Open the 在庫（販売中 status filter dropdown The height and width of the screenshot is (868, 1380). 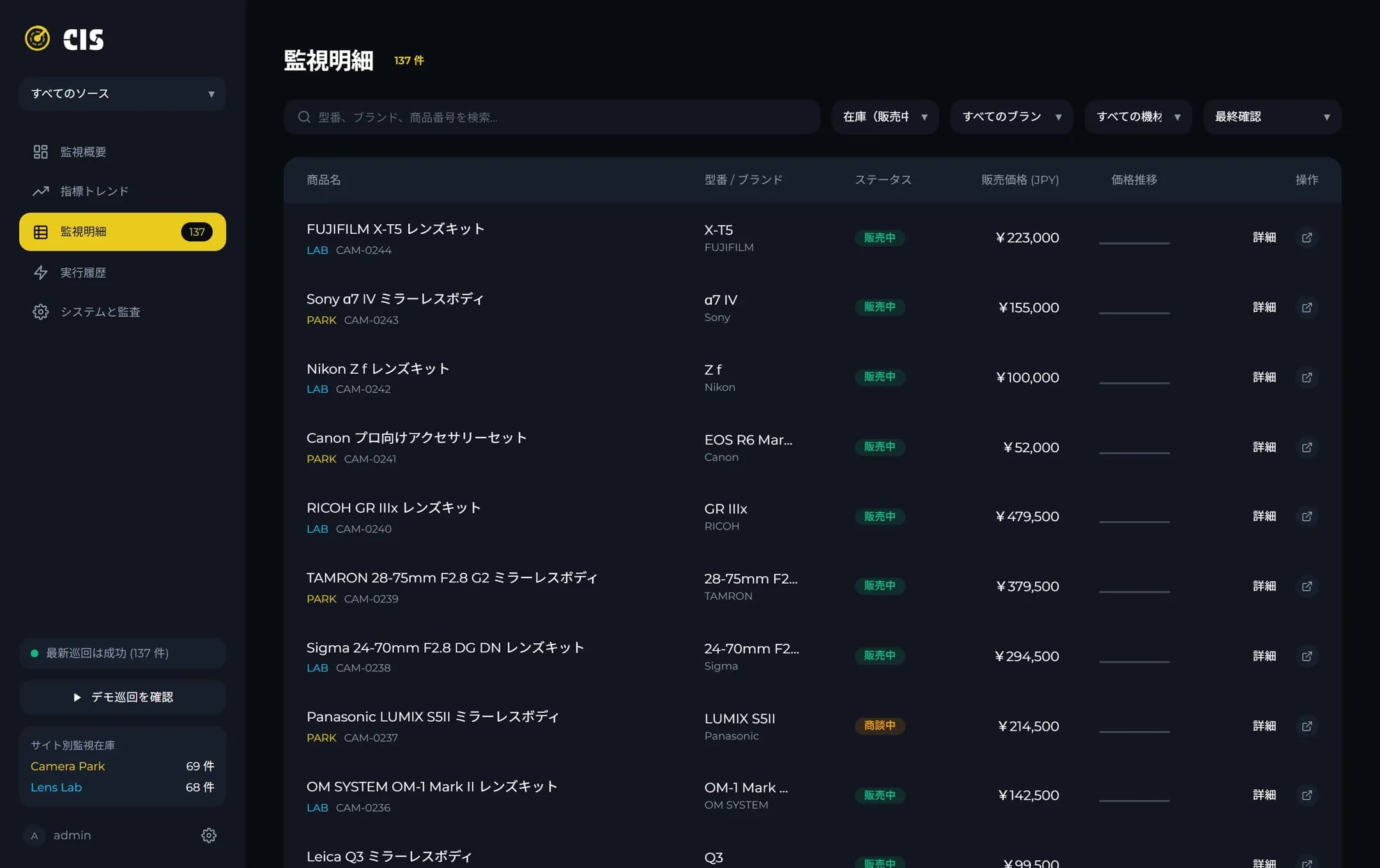[885, 117]
